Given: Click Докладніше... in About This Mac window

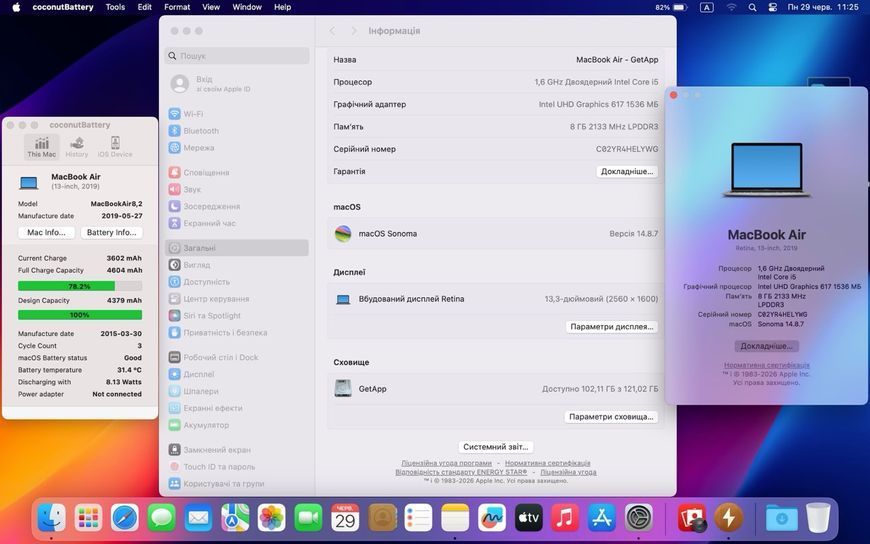Looking at the screenshot, I should tap(766, 346).
